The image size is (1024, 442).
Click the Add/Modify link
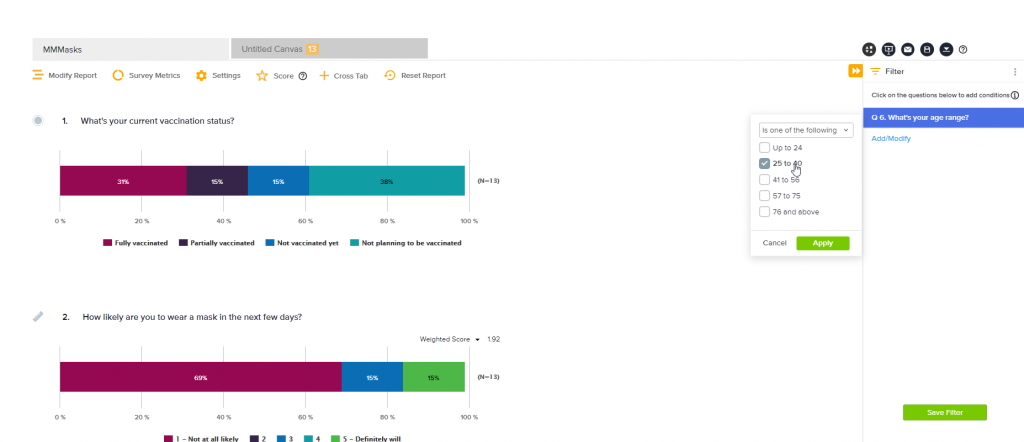pos(891,139)
